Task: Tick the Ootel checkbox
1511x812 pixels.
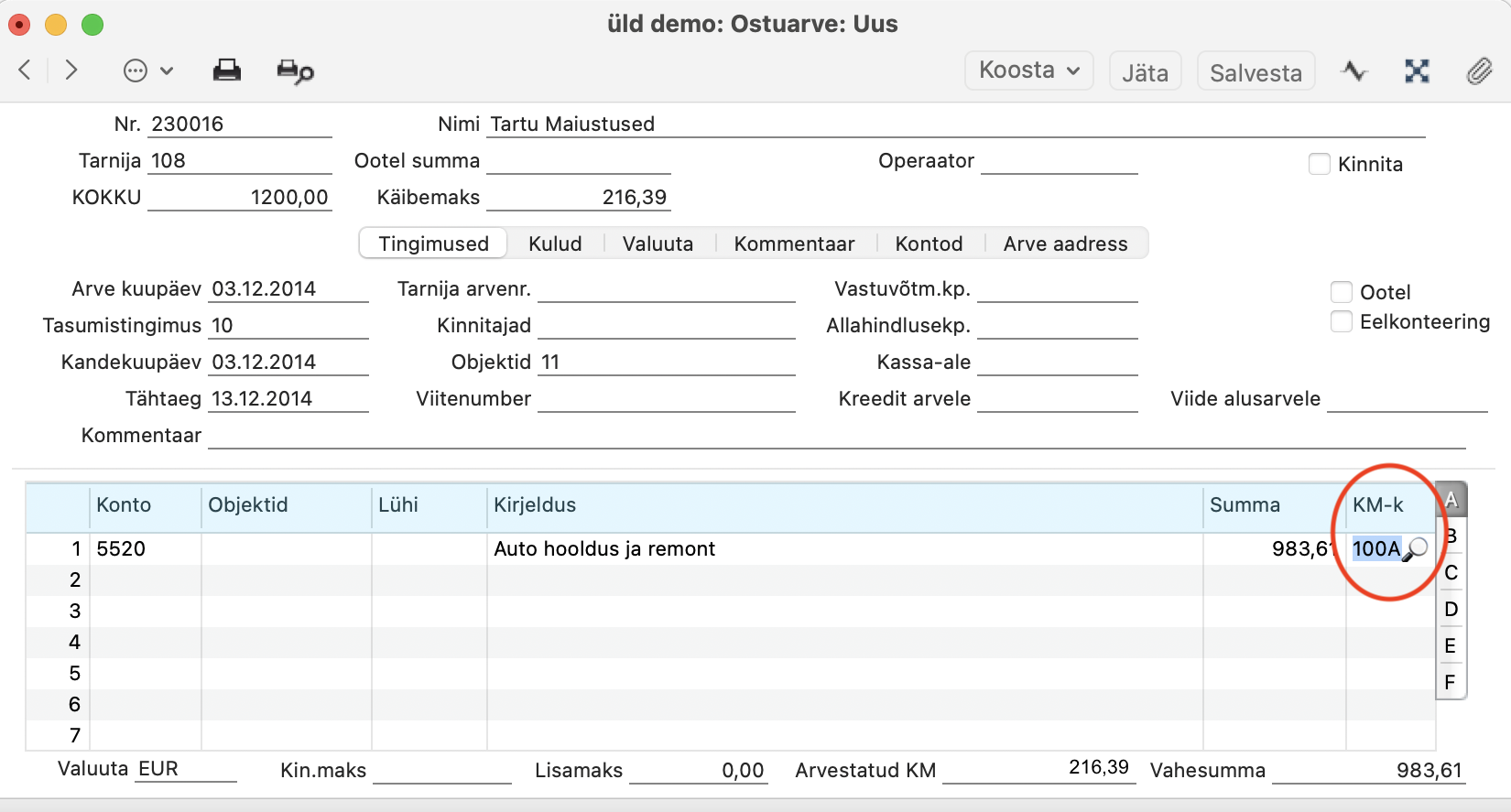Action: (x=1342, y=292)
